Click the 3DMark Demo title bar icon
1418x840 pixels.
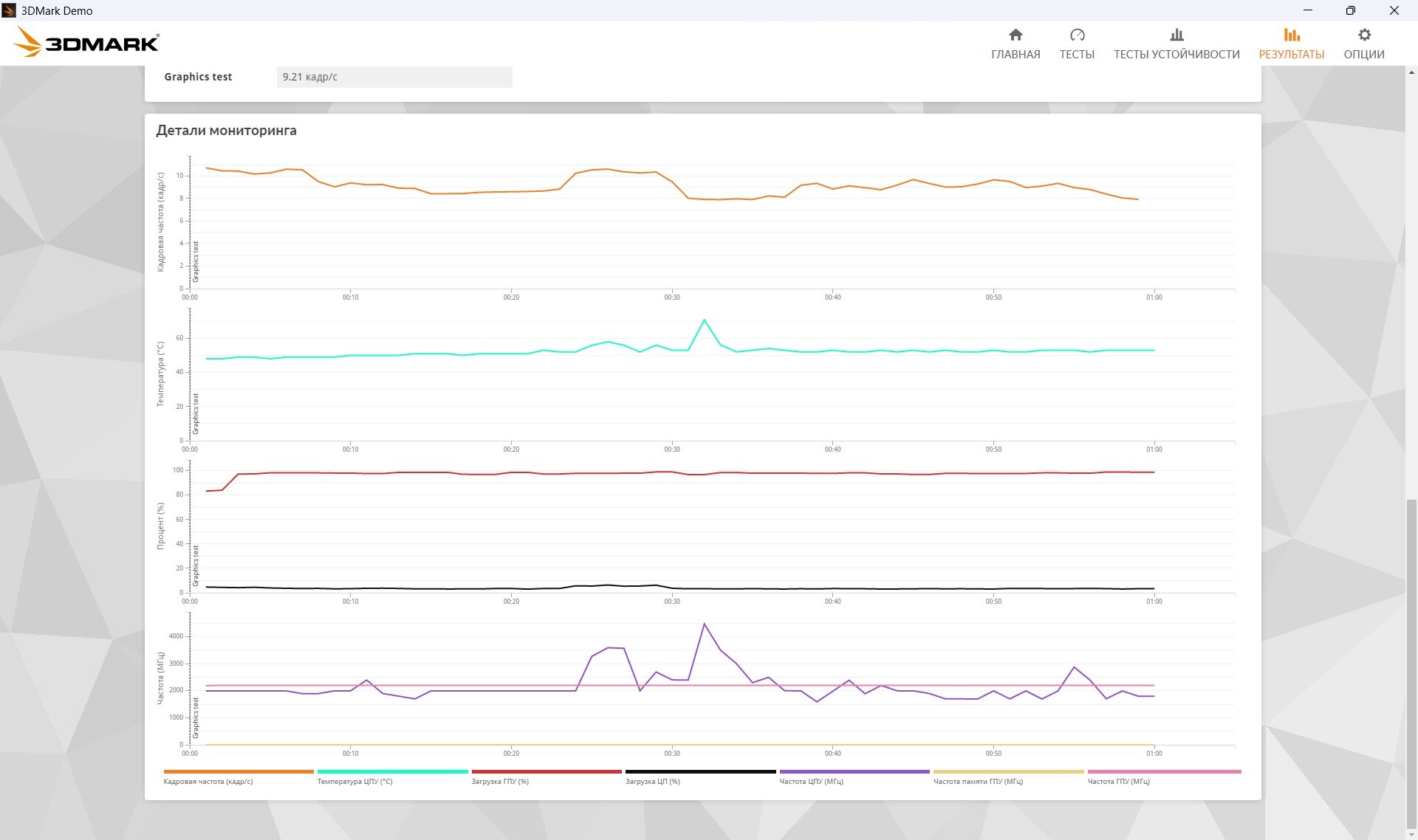9,10
